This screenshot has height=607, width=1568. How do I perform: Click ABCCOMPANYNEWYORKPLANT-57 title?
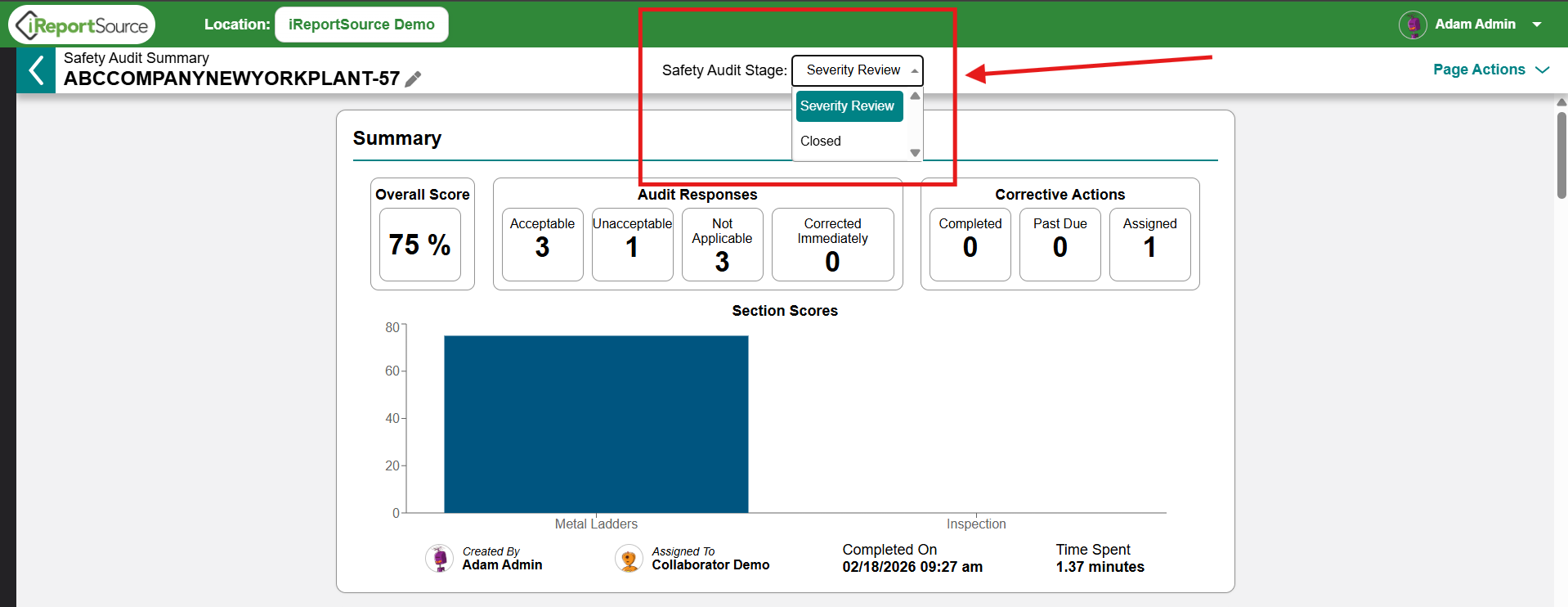[231, 79]
